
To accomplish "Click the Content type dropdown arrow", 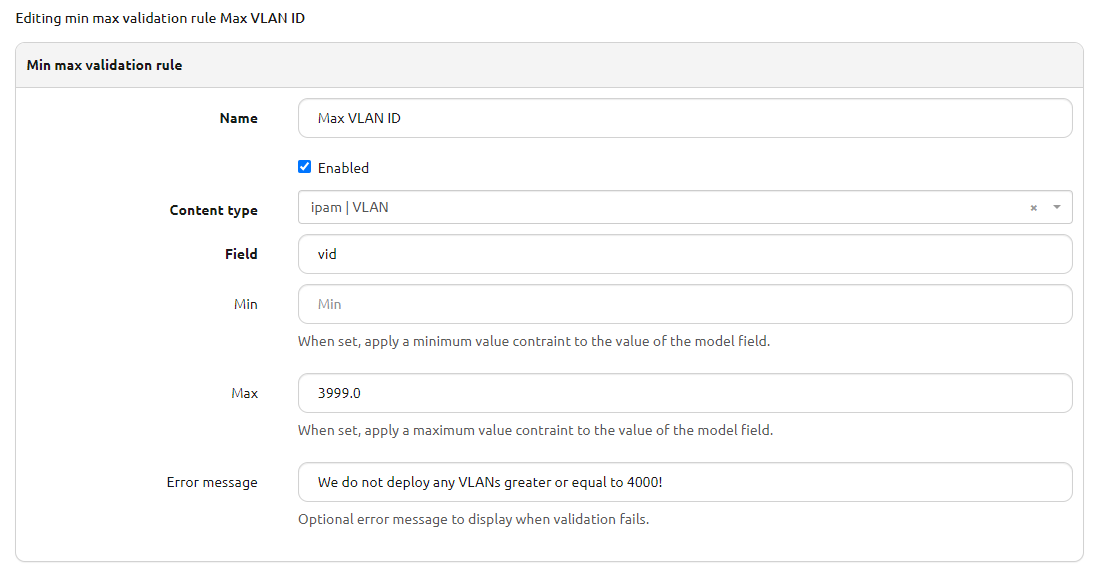I will click(x=1056, y=207).
